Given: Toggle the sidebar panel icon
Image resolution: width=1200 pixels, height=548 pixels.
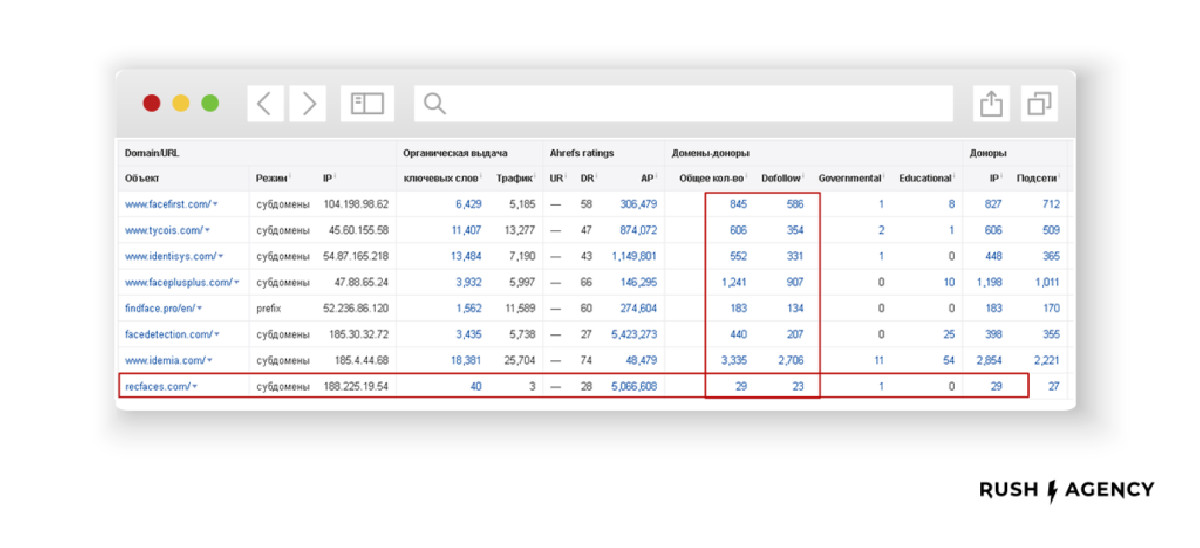Looking at the screenshot, I should pyautogui.click(x=367, y=103).
